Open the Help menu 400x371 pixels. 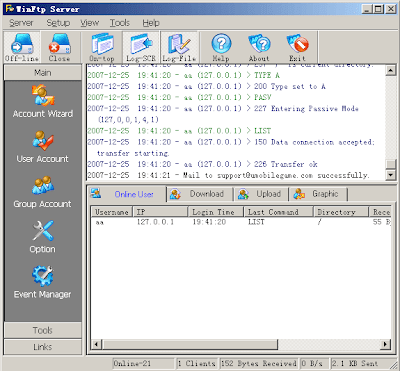151,23
